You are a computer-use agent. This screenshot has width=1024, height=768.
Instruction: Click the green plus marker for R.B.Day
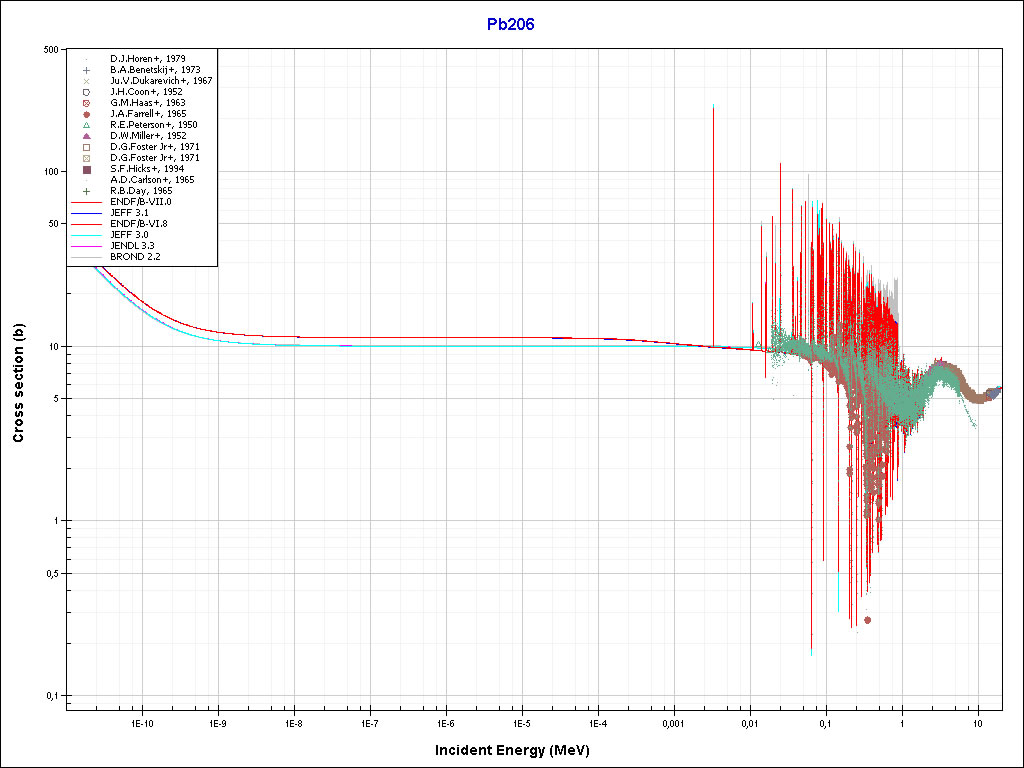(87, 191)
